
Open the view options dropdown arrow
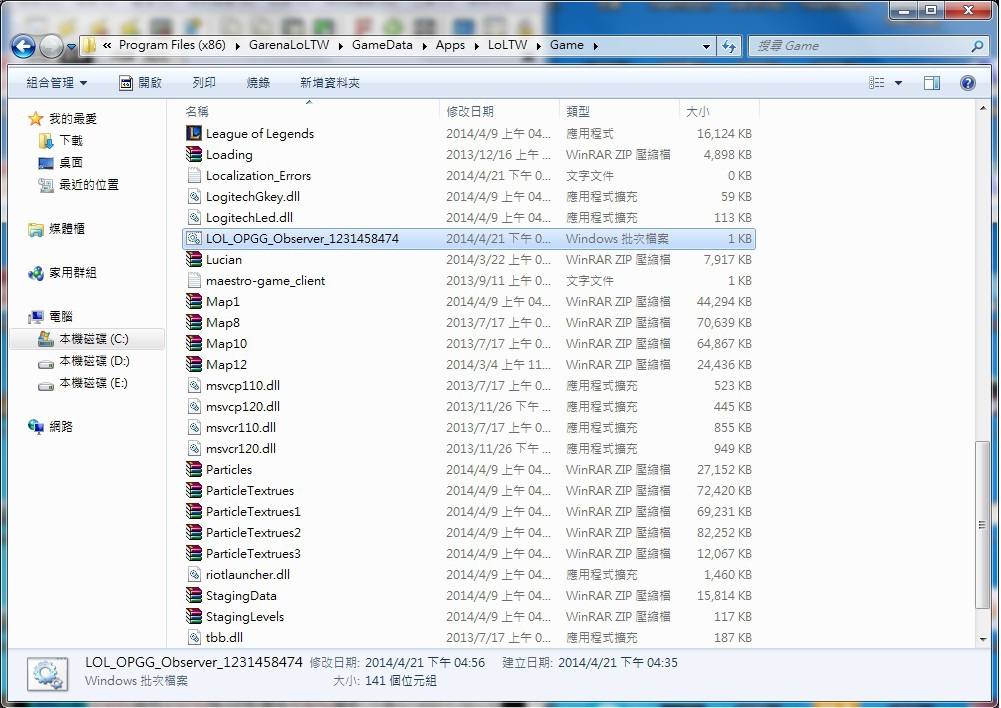click(898, 83)
